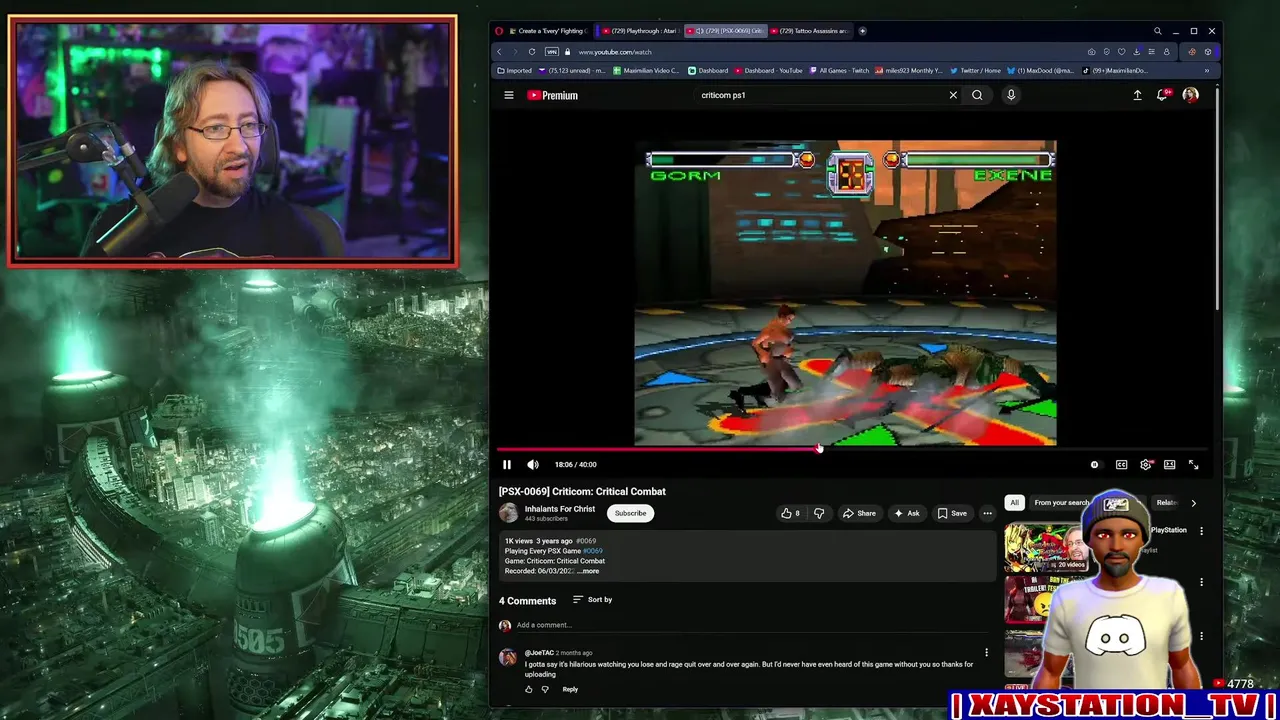The height and width of the screenshot is (720, 1280).
Task: Open the Dashboard - YouTube bookmark
Action: pos(768,71)
